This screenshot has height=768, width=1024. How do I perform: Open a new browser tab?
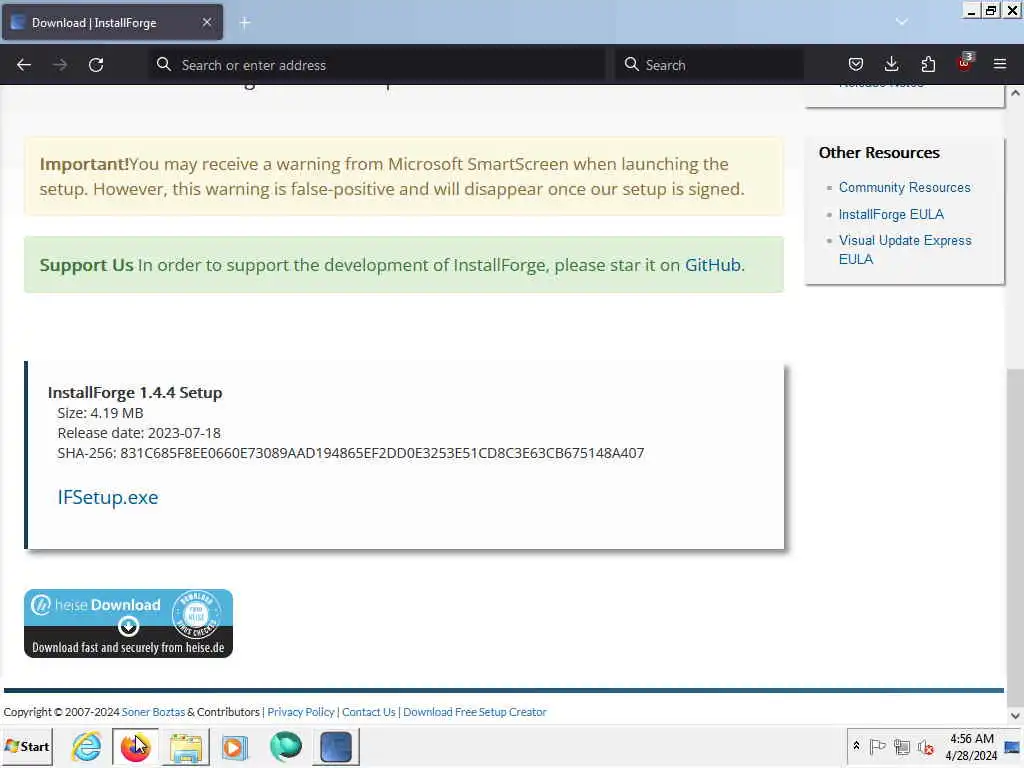point(245,23)
